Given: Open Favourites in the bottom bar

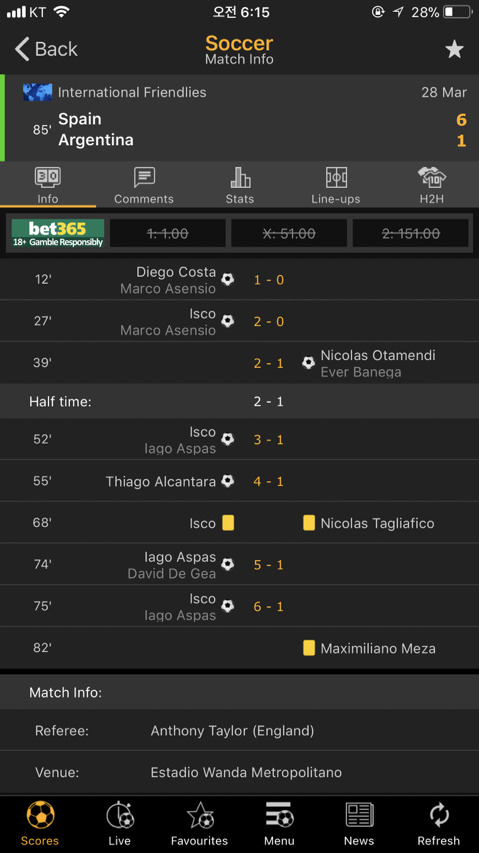Looking at the screenshot, I should 200,824.
